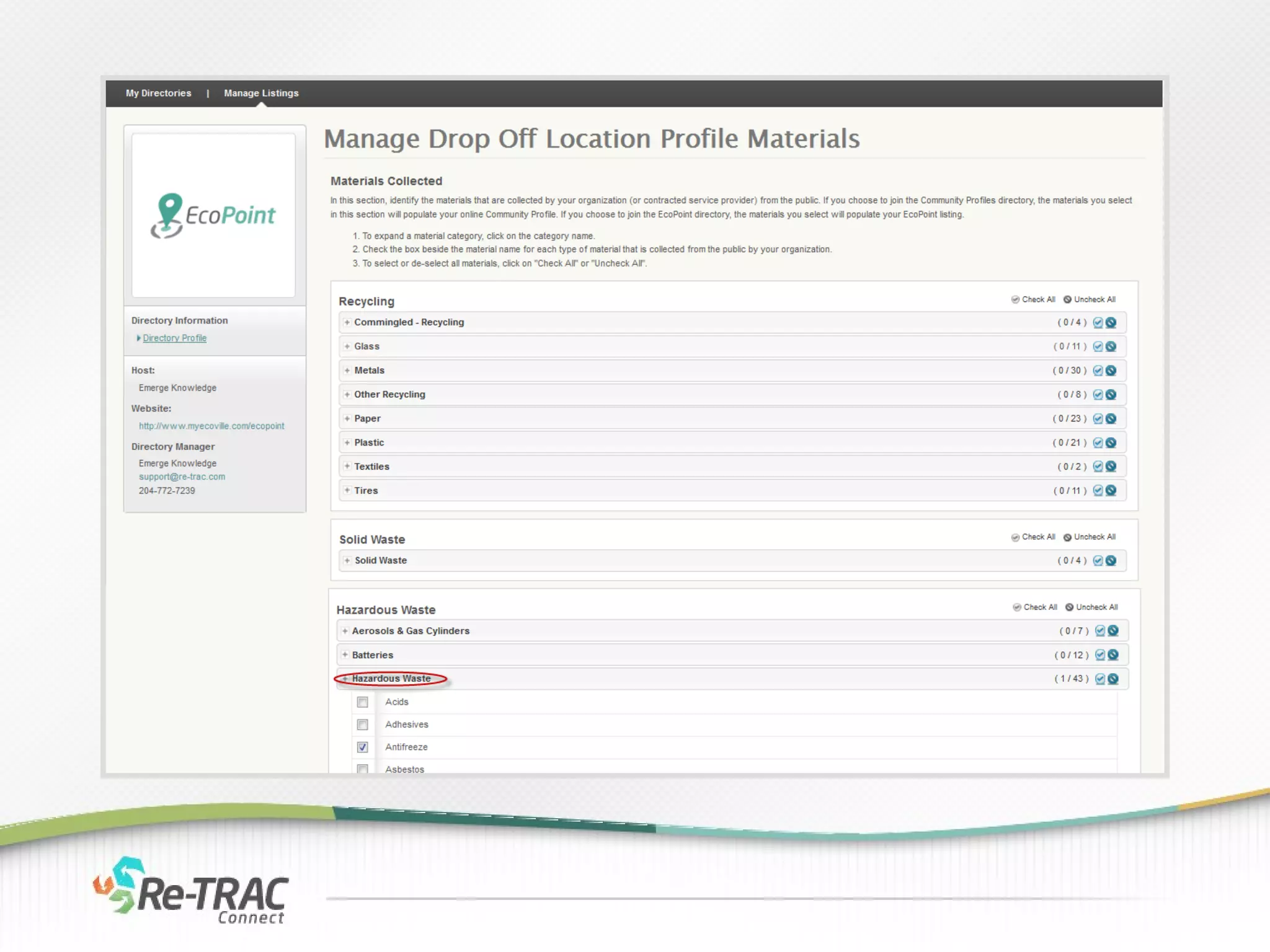Screen dimensions: 1270x952
Task: Click uncheck-all icon in Metals row
Action: pyautogui.click(x=1111, y=371)
